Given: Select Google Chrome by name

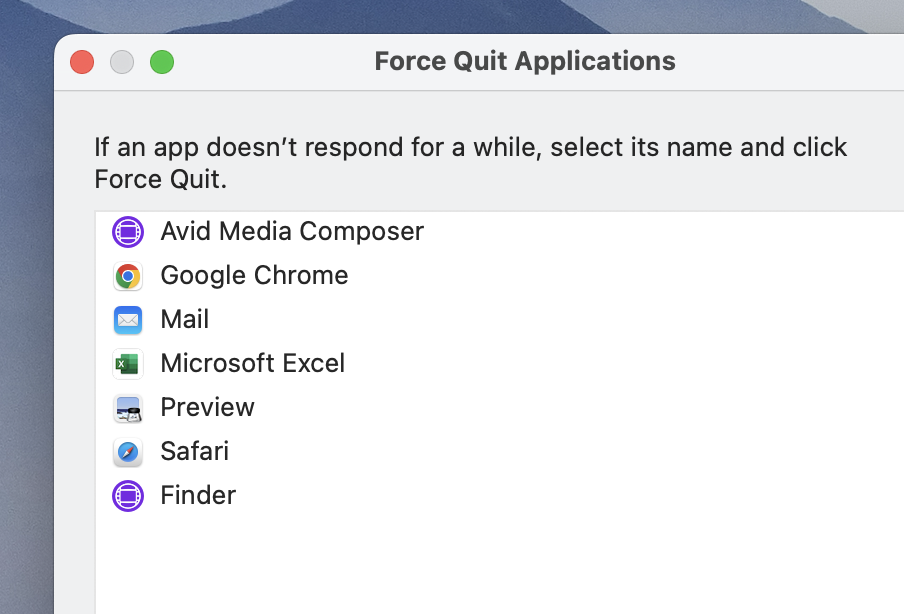Looking at the screenshot, I should pyautogui.click(x=254, y=276).
